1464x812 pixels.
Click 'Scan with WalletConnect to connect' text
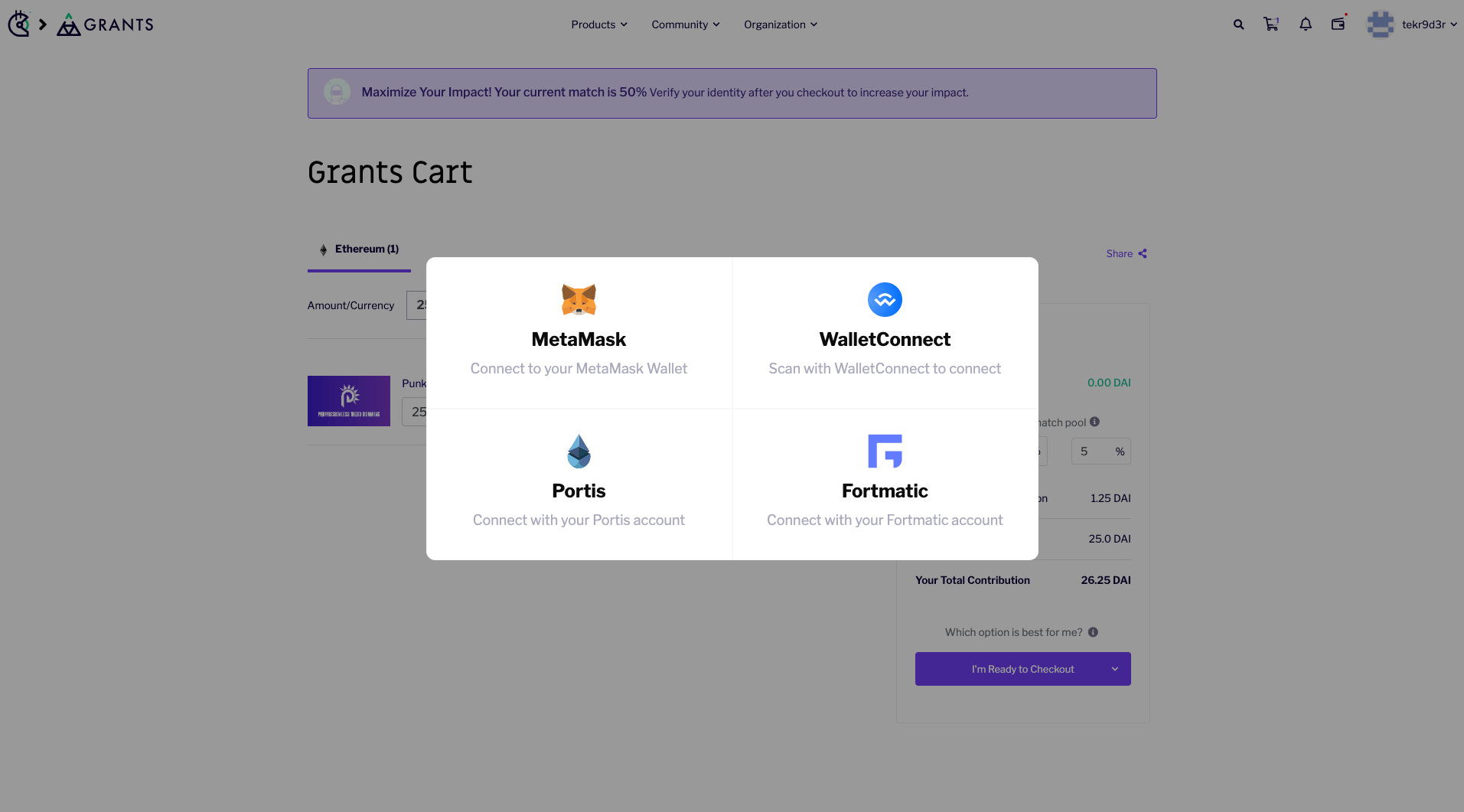[885, 368]
